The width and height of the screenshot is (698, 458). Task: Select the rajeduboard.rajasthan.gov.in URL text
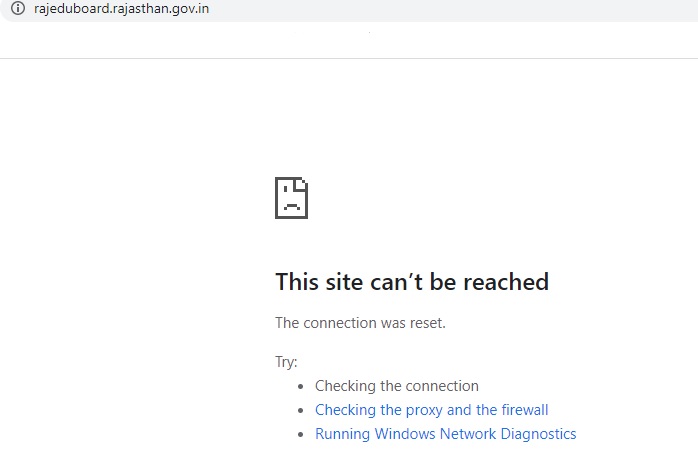point(122,8)
